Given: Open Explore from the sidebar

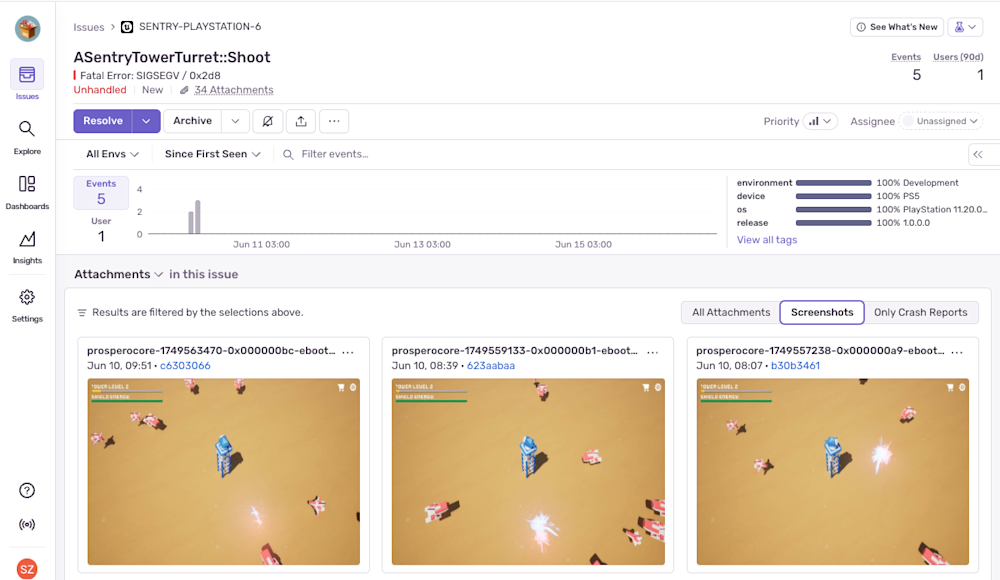Looking at the screenshot, I should 27,137.
